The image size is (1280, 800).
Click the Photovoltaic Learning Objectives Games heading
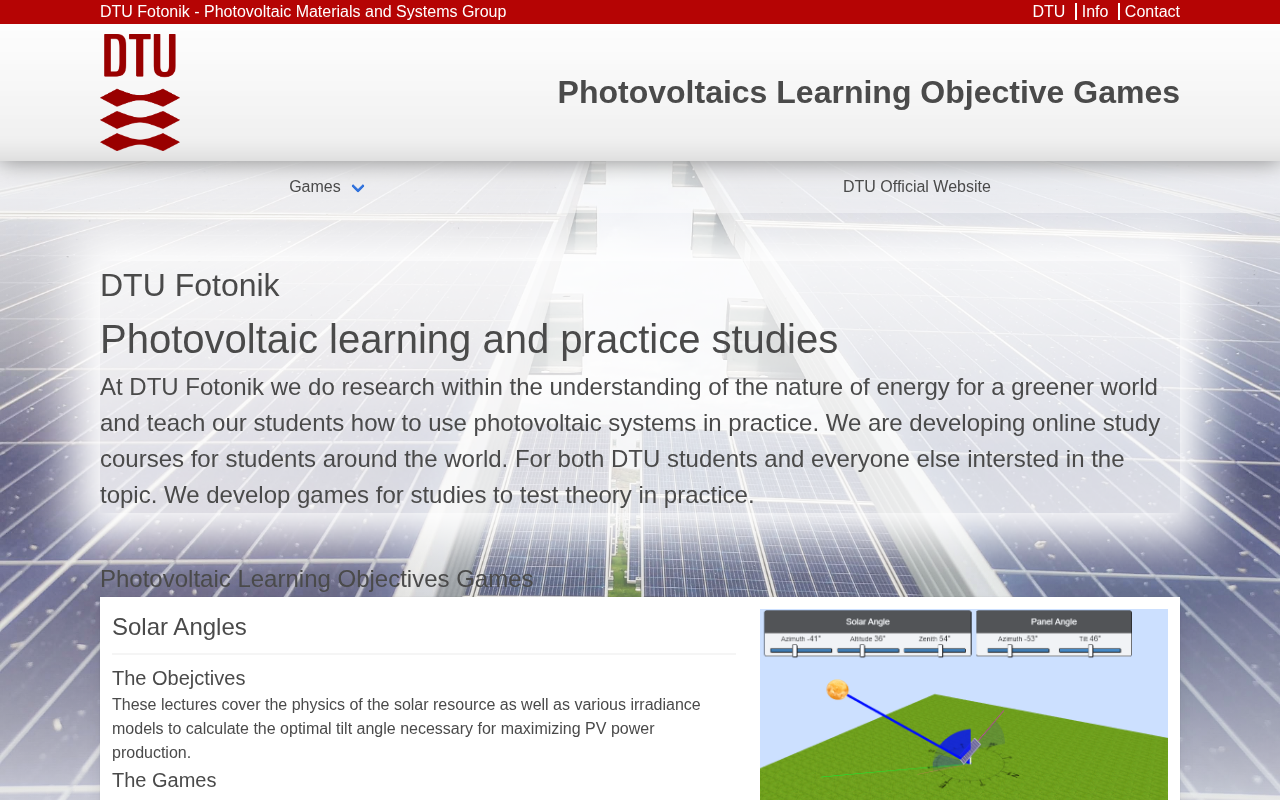click(317, 579)
